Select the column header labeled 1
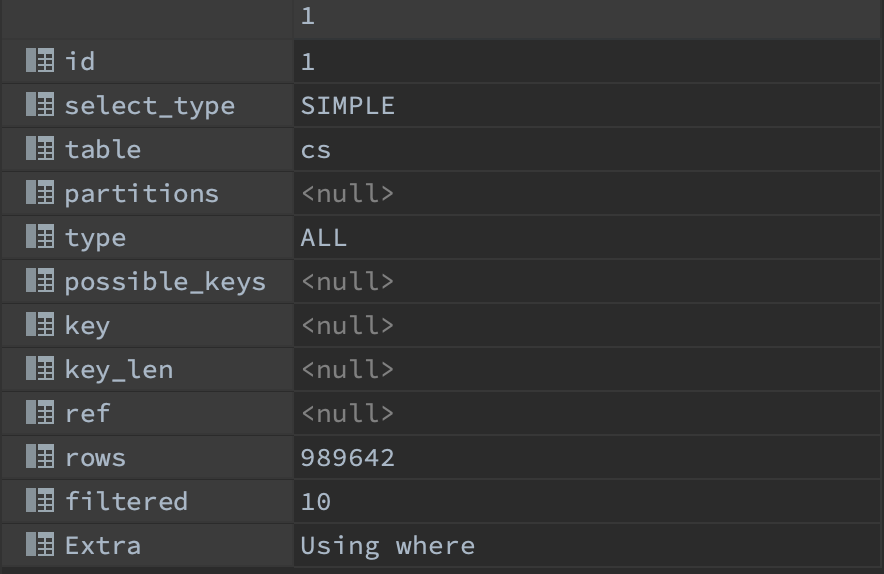Viewport: 884px width, 574px height. tap(308, 17)
